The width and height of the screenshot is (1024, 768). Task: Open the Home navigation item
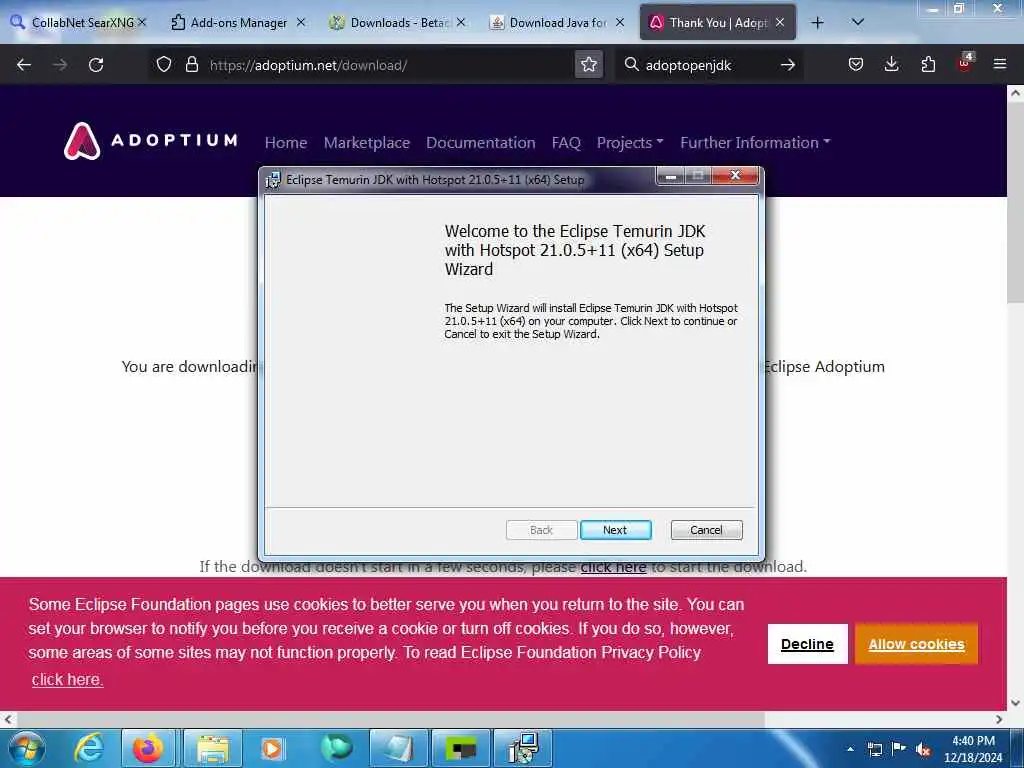(x=286, y=142)
